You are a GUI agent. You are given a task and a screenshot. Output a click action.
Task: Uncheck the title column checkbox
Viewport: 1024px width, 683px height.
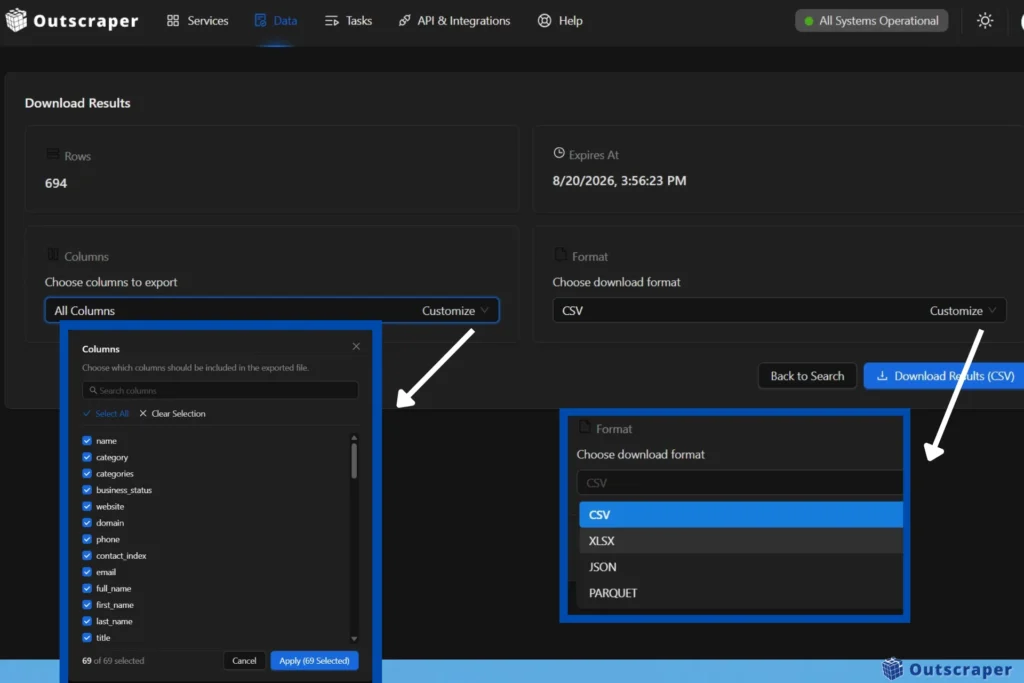coord(87,637)
